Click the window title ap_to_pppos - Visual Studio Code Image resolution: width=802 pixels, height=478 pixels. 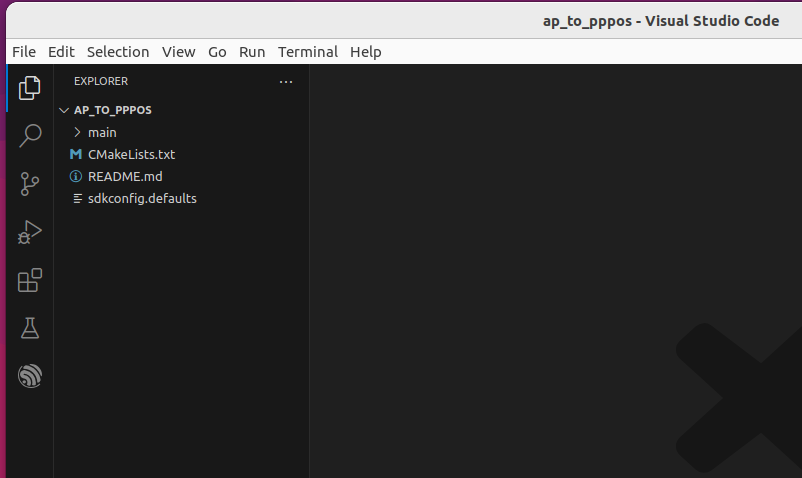[661, 21]
